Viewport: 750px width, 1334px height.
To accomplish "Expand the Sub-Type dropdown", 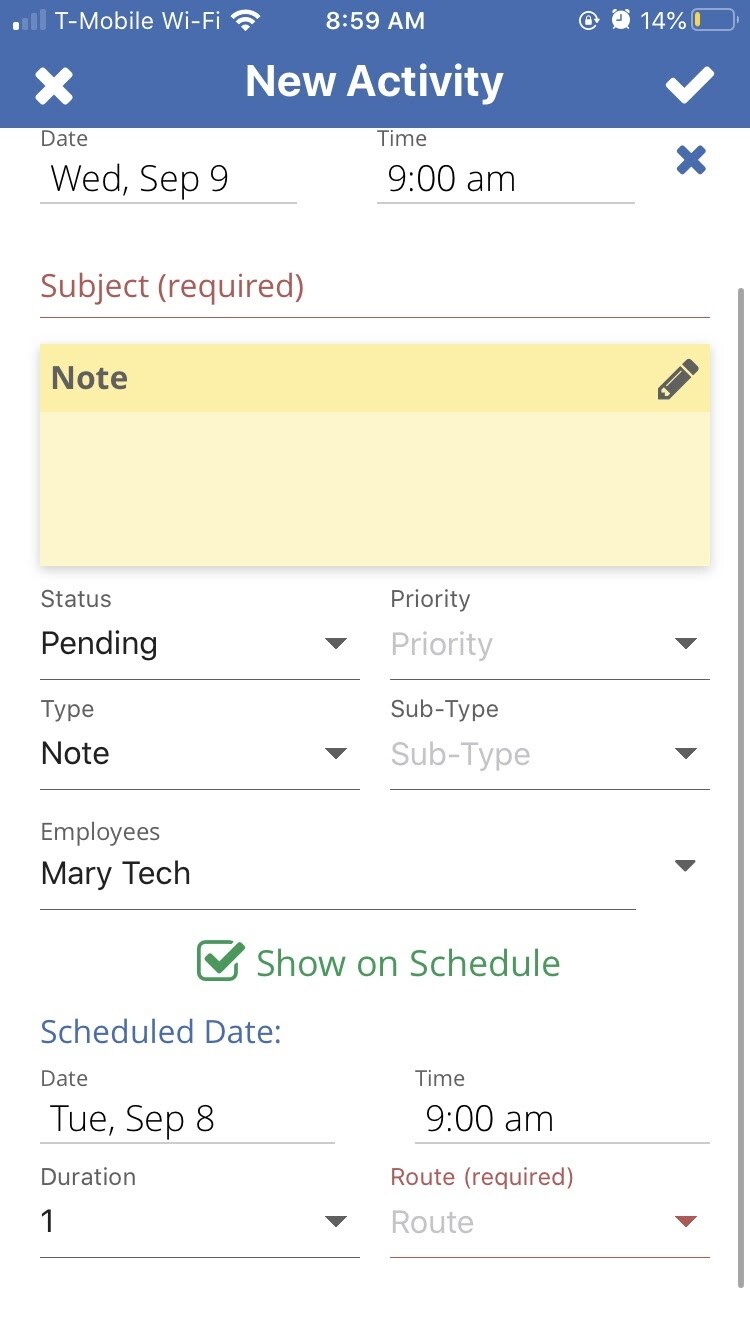I will (549, 754).
